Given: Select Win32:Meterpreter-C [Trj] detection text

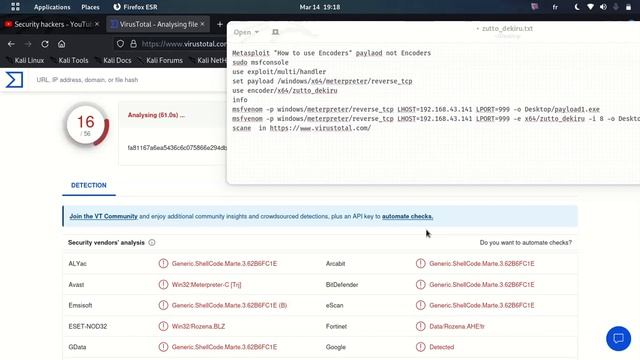Looking at the screenshot, I should click(207, 284).
